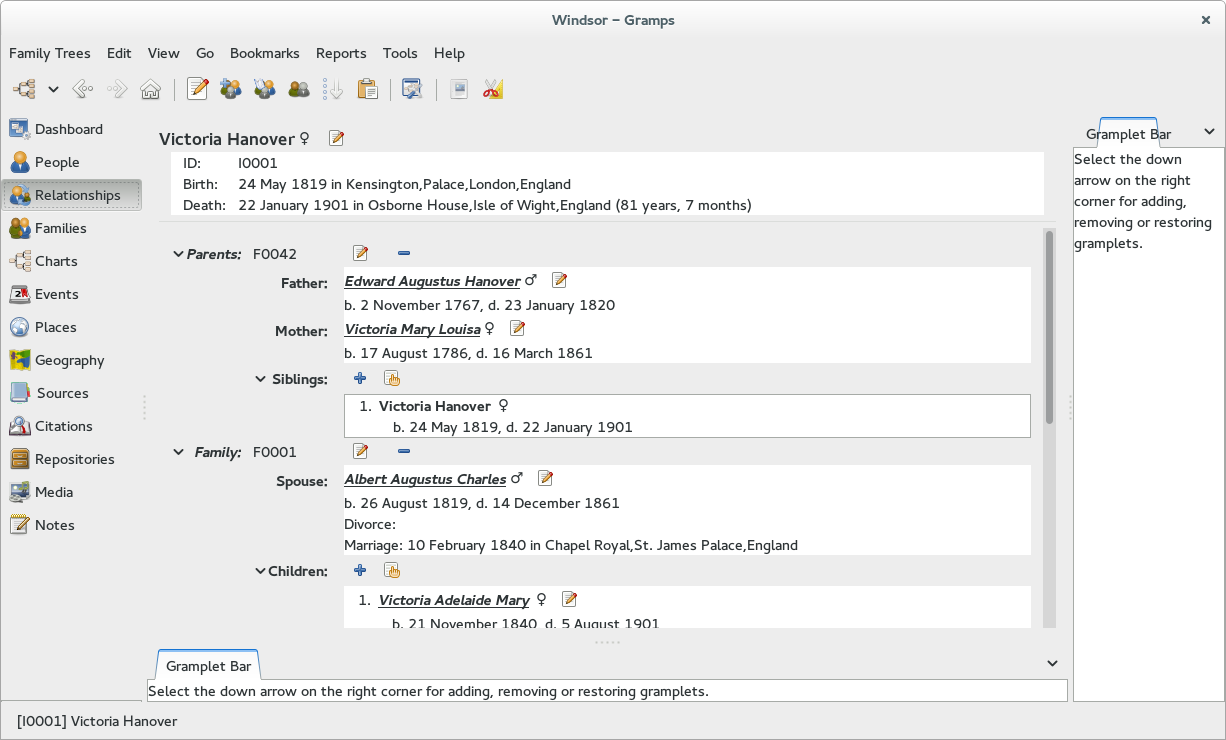Go forward to the next person in history

point(117,89)
